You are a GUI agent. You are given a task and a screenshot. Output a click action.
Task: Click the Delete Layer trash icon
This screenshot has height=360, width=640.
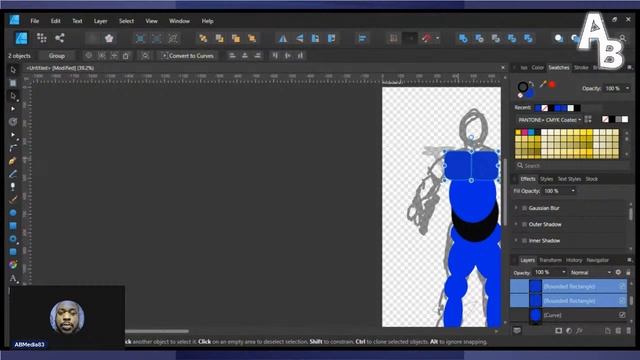[629, 331]
